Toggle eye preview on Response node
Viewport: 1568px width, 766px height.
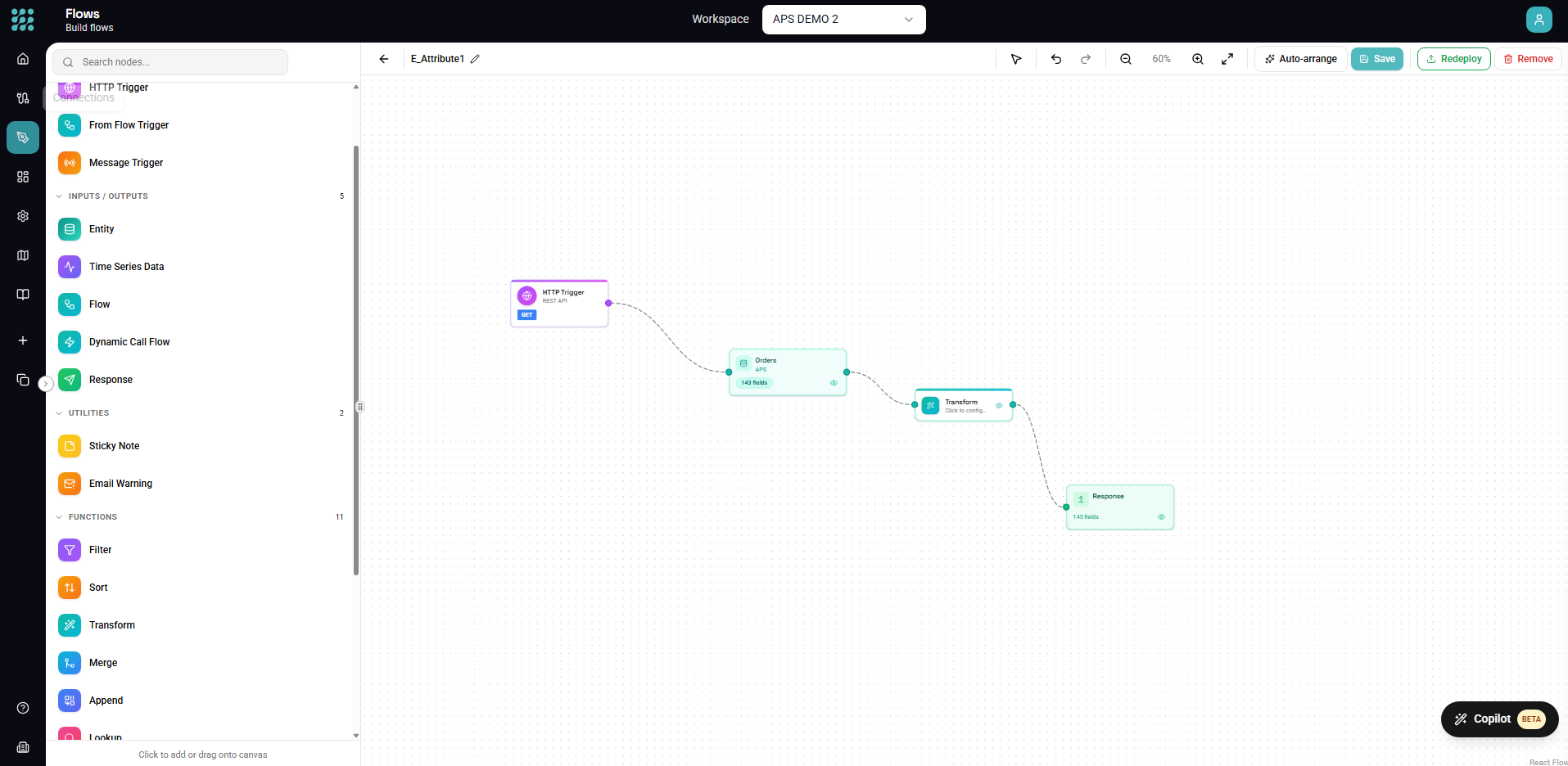(x=1161, y=516)
